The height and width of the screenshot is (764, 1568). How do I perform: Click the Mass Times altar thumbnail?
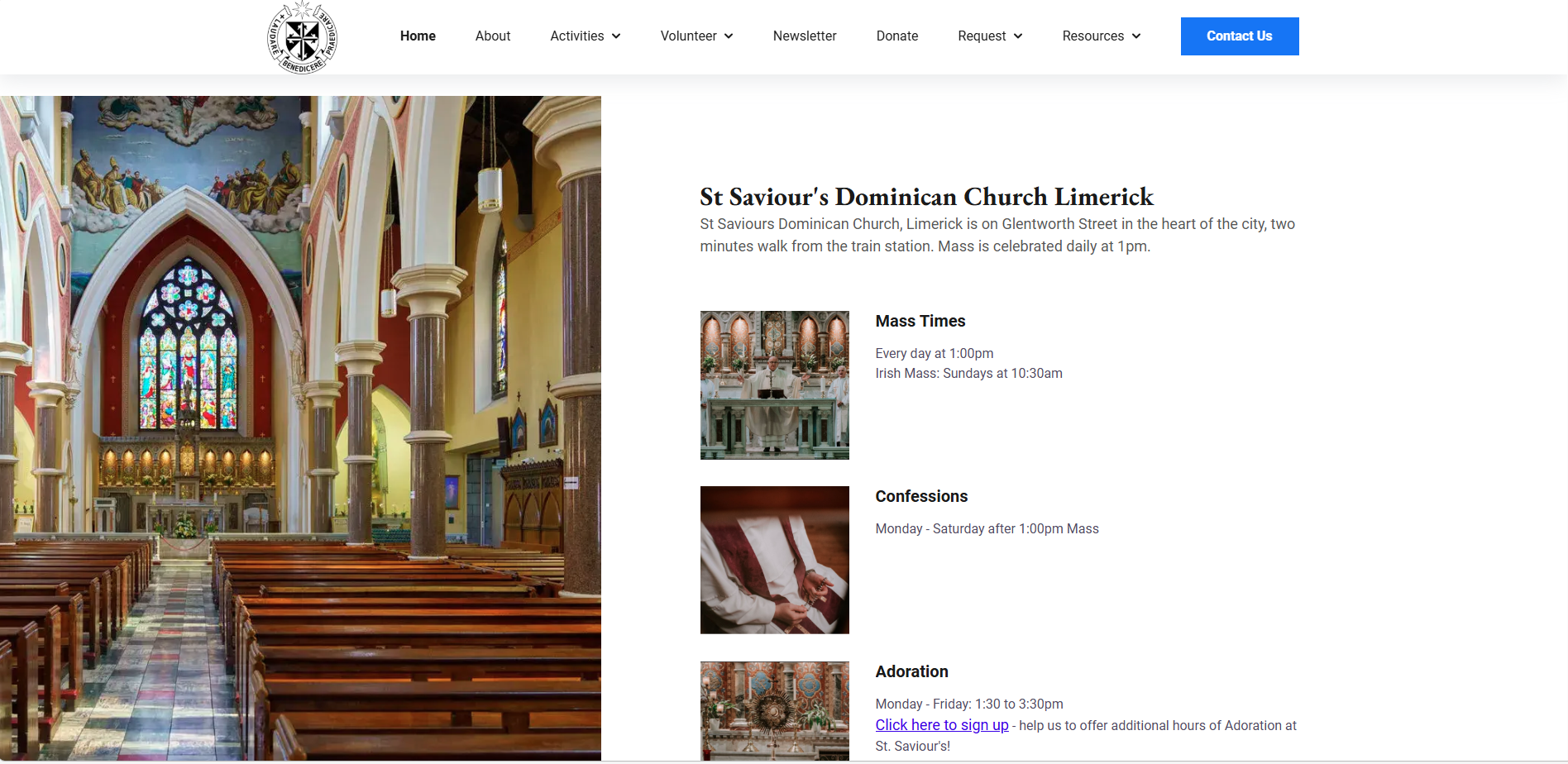[775, 385]
